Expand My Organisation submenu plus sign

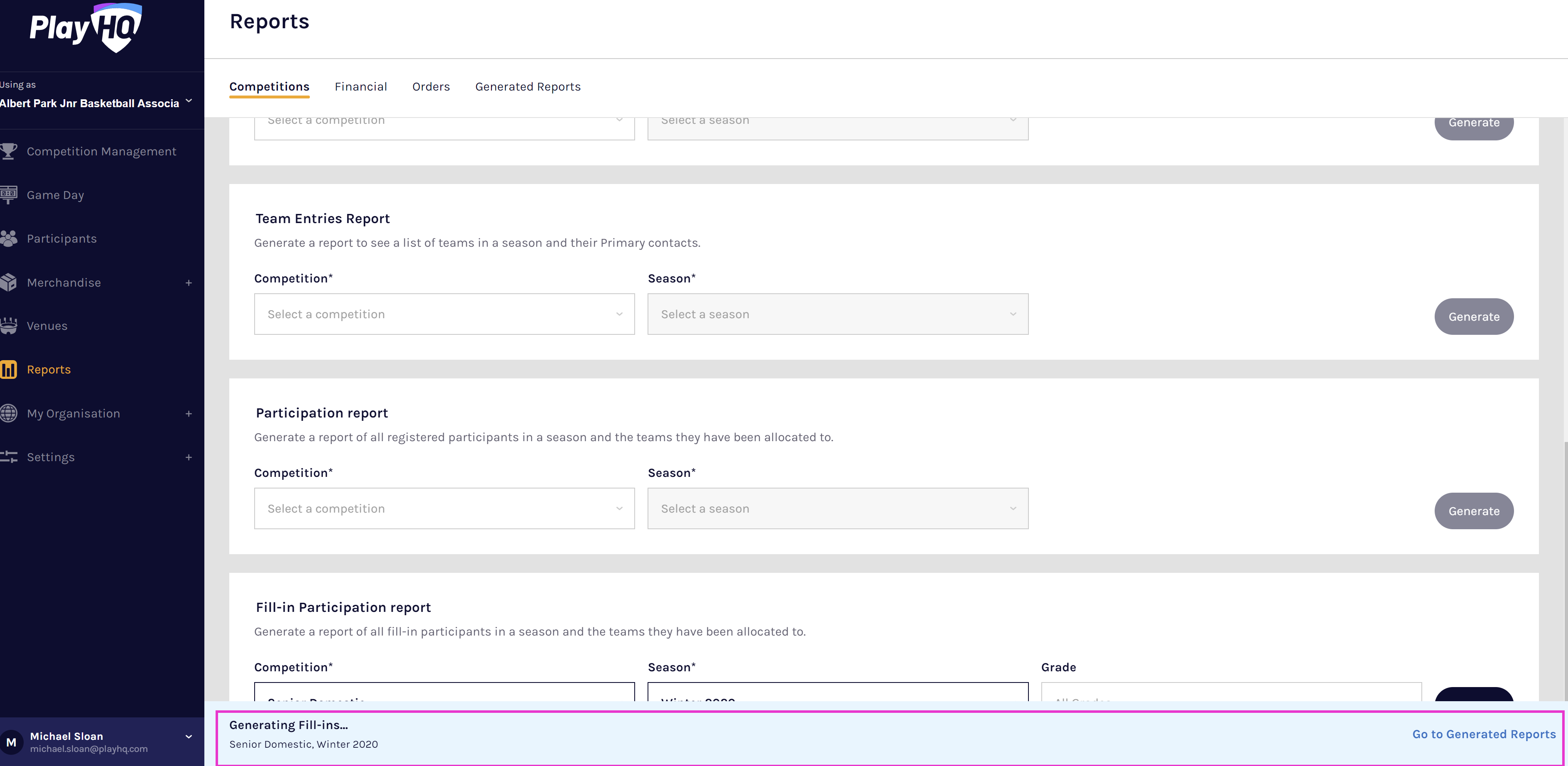[189, 414]
